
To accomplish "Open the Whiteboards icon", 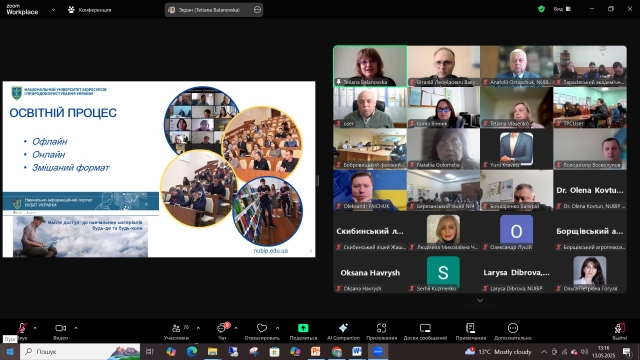I will 425,328.
